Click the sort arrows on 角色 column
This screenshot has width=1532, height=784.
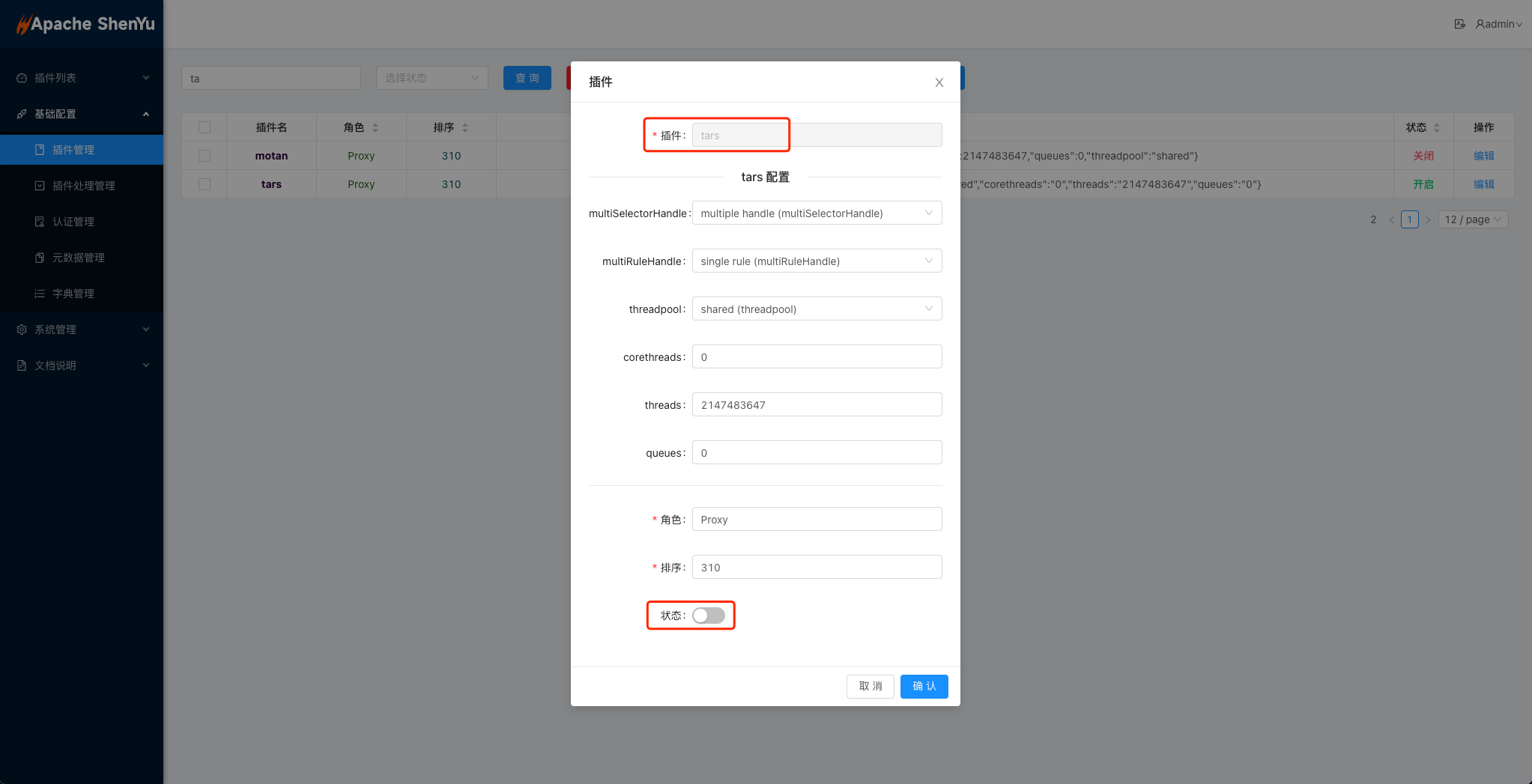(375, 128)
